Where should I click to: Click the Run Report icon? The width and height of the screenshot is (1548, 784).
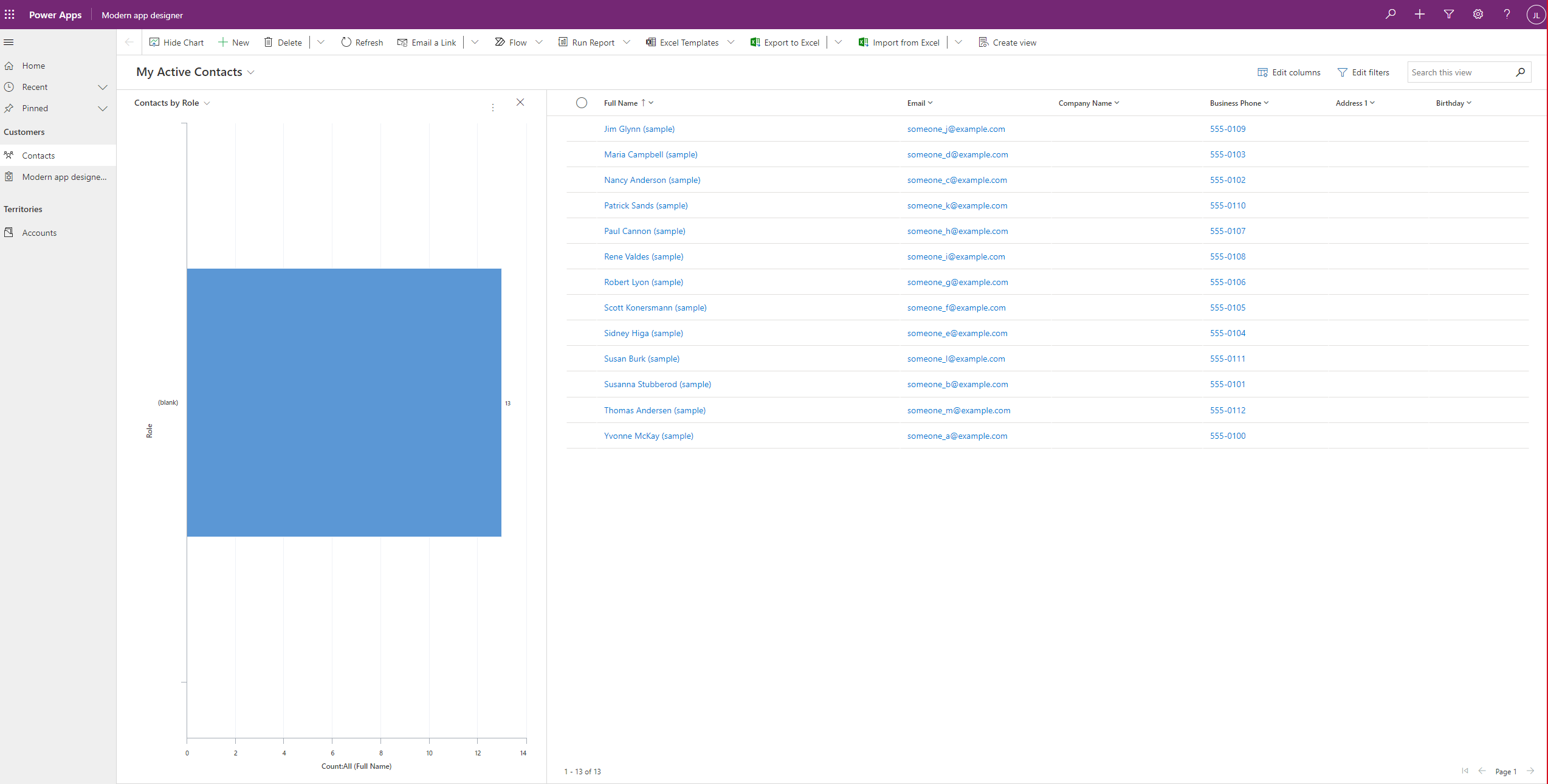562,42
